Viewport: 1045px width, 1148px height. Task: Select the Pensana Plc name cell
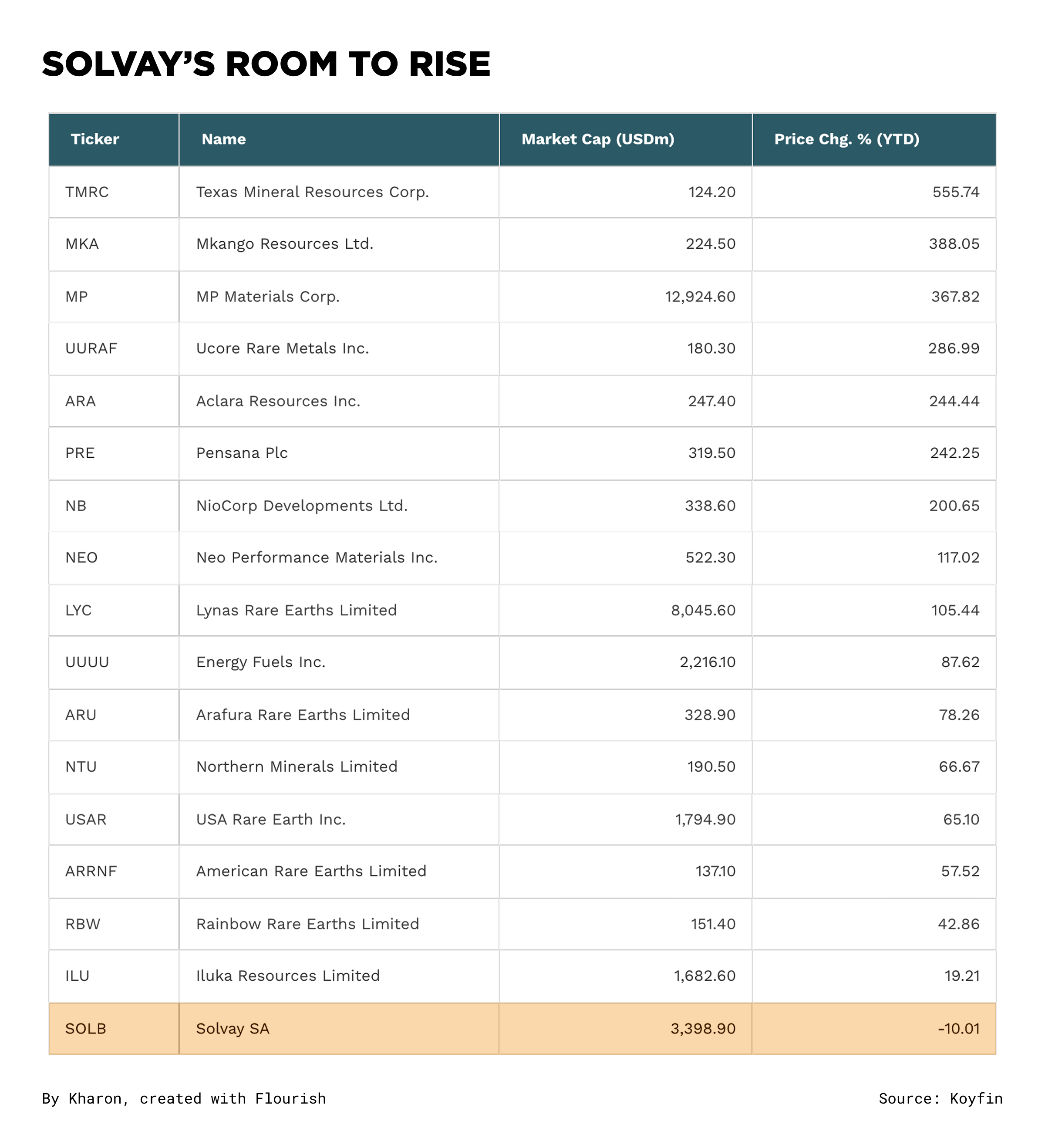click(x=241, y=453)
